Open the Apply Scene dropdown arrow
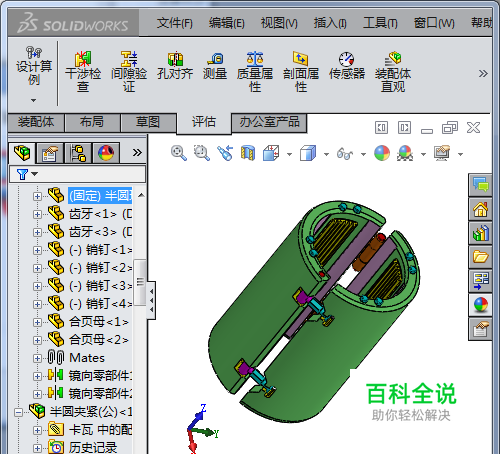The height and width of the screenshot is (454, 500). click(x=423, y=154)
